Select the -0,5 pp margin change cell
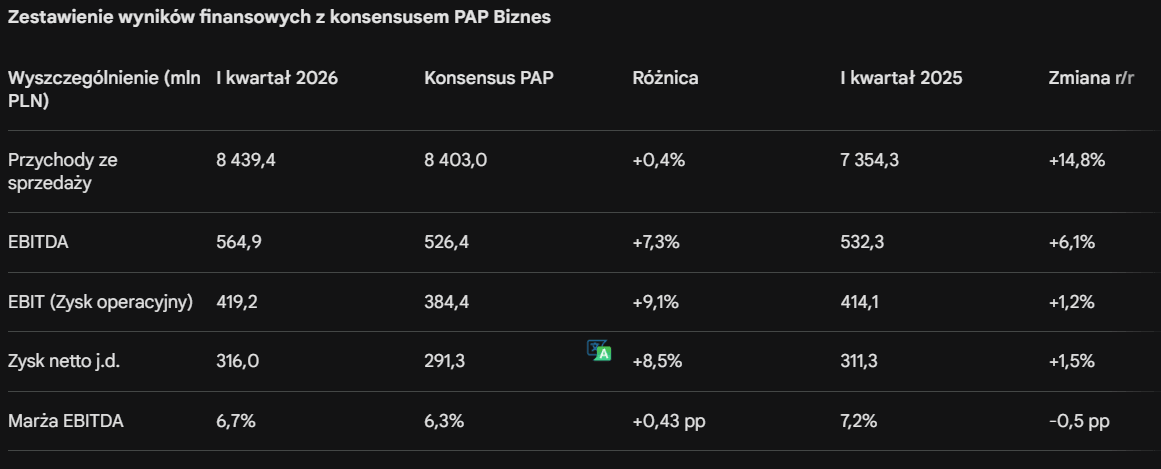Viewport: 1161px width, 469px height. coord(1079,421)
